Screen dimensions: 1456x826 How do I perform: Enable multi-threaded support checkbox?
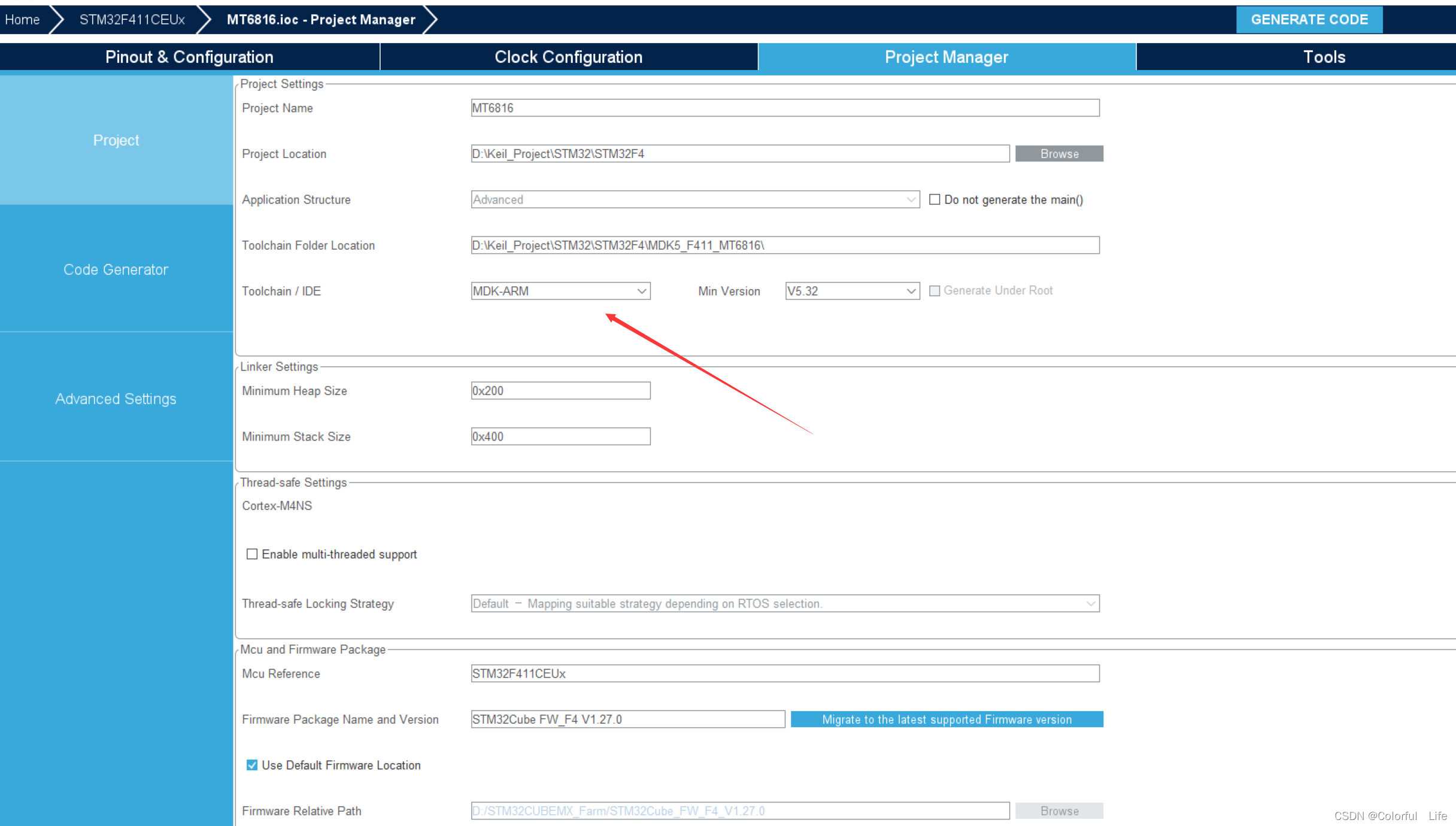(x=252, y=554)
